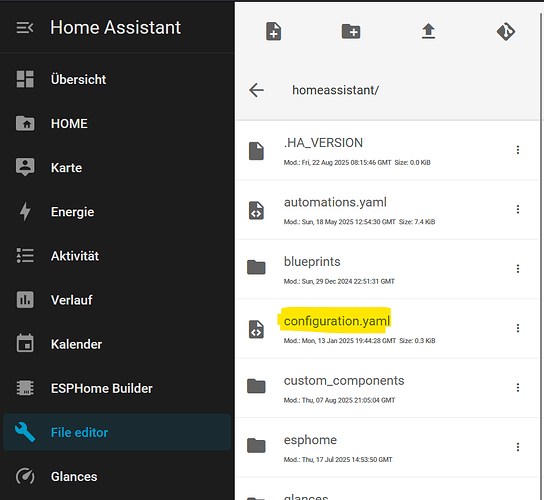Click the new file icon
Screen dimensions: 544x500
pos(273,32)
